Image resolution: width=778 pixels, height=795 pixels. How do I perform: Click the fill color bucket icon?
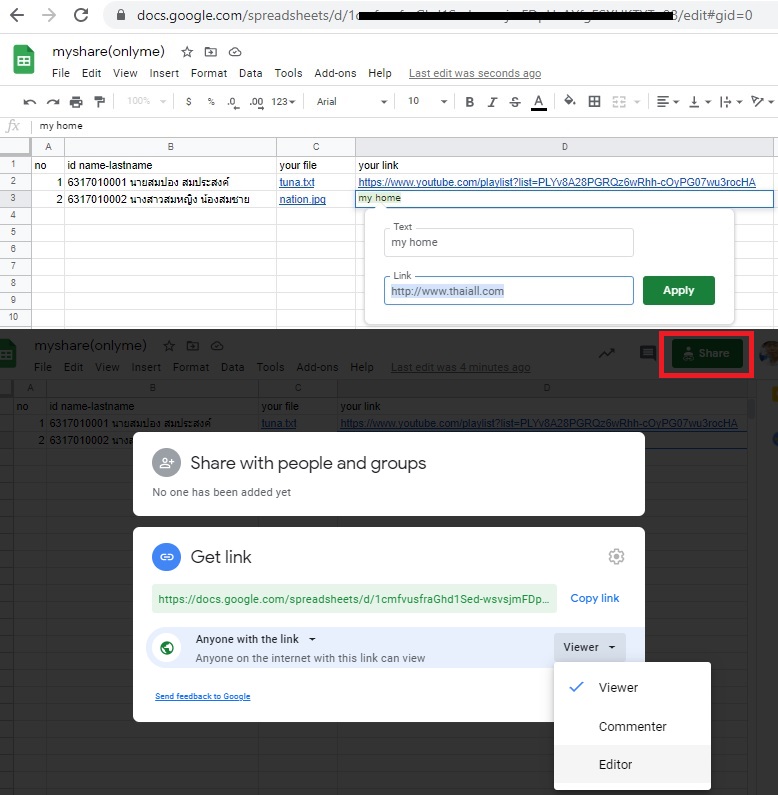[x=570, y=101]
